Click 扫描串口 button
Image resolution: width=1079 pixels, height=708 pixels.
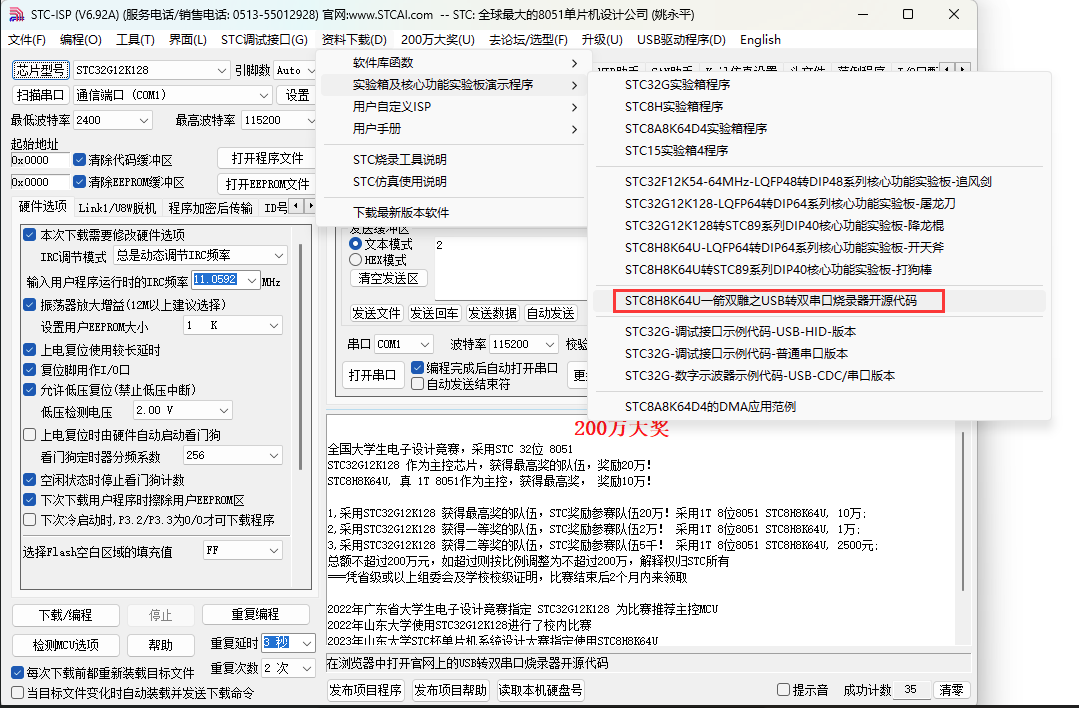41,95
